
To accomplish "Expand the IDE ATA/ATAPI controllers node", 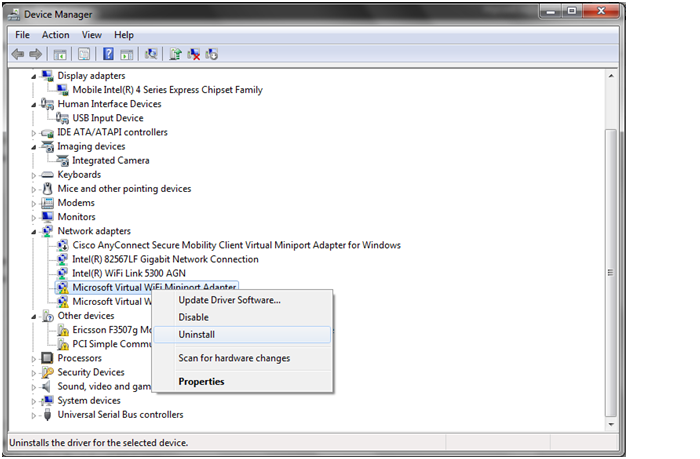I will (x=33, y=133).
